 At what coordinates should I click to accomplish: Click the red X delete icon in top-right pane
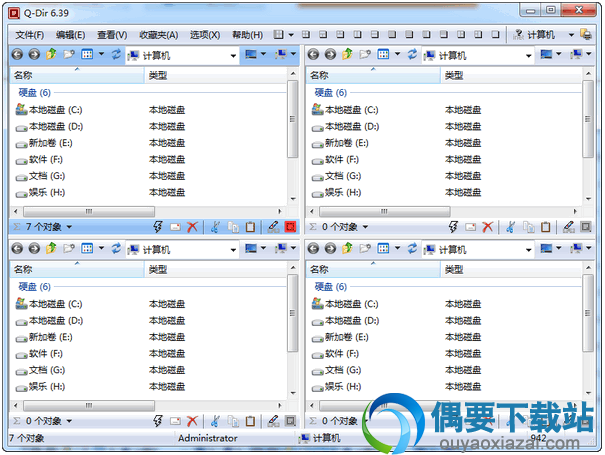(x=488, y=227)
